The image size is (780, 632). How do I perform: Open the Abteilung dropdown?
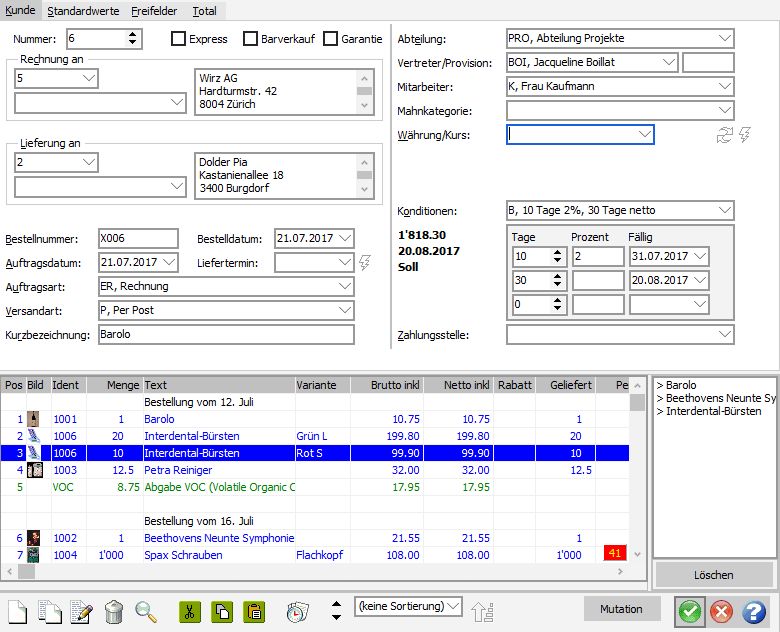[724, 38]
